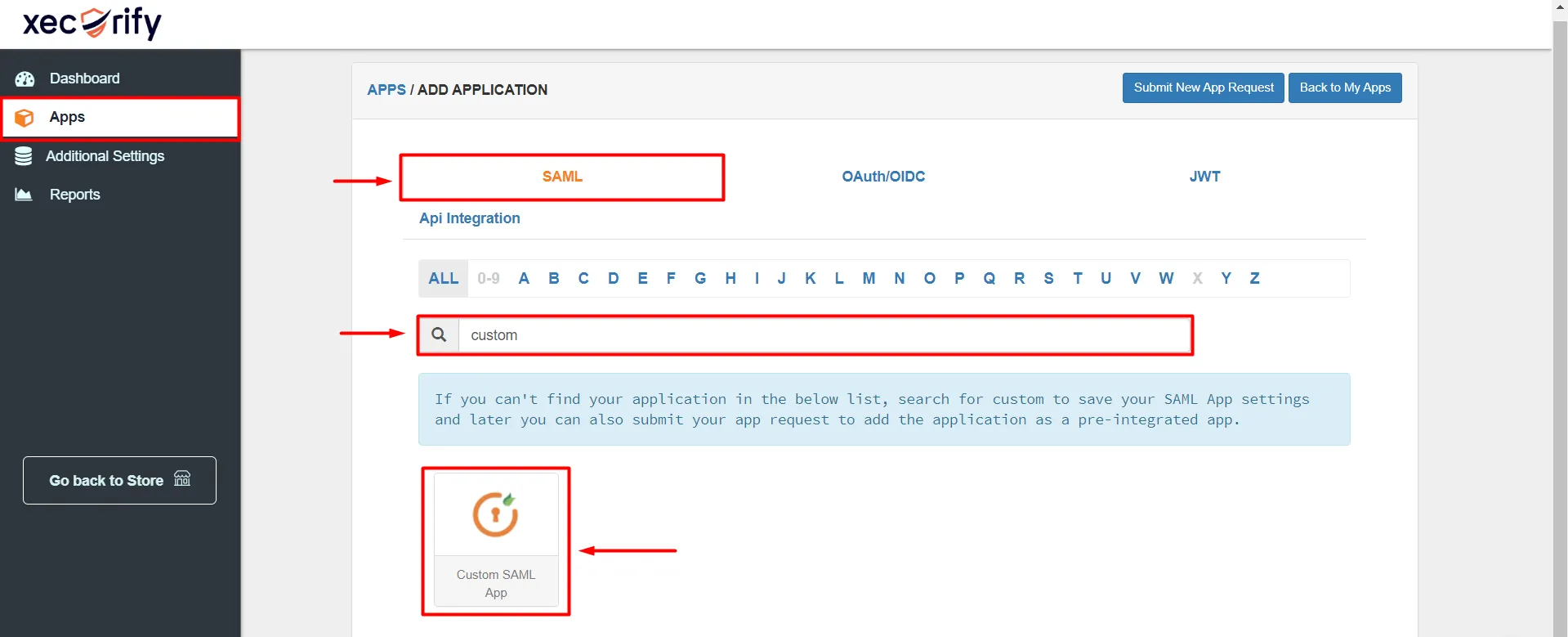
Task: Filter apps by letter O
Action: pos(930,278)
